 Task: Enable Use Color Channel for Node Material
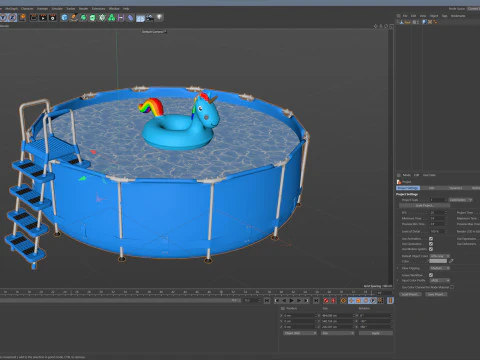pyautogui.click(x=452, y=287)
